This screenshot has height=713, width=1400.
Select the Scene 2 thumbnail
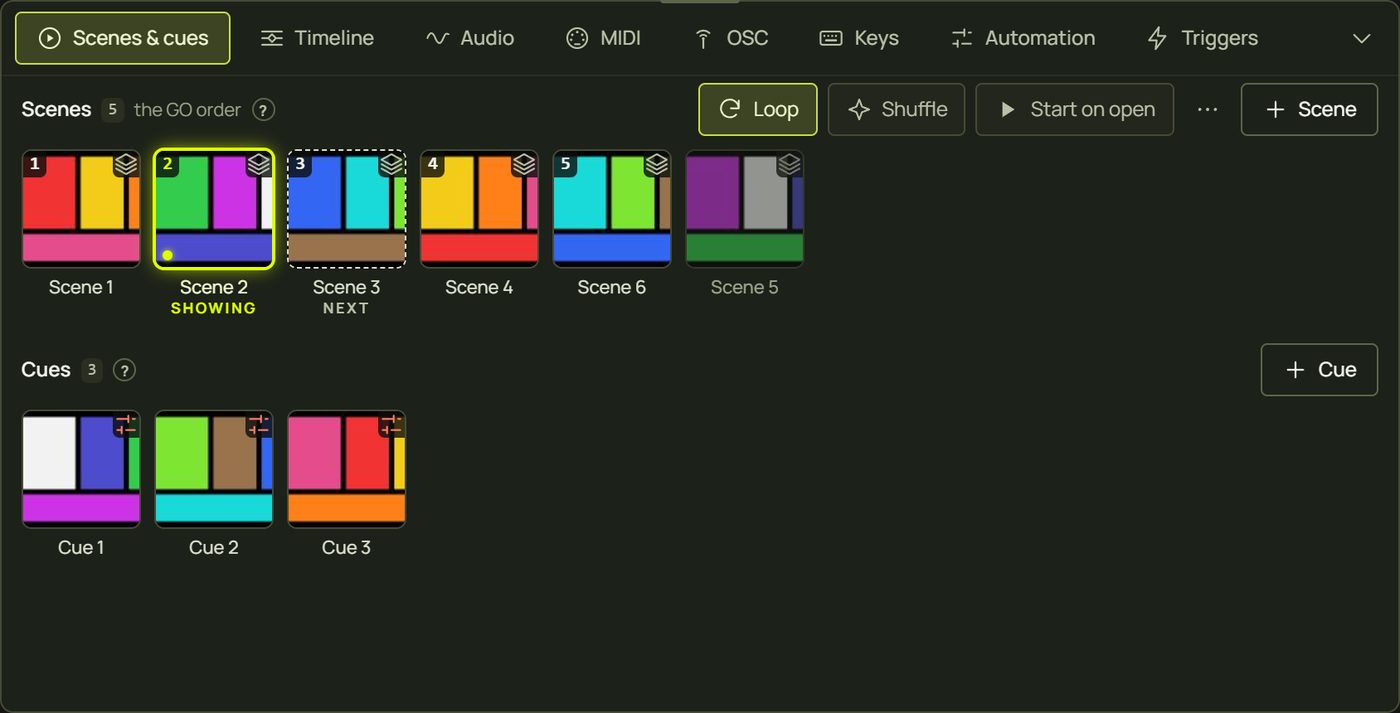pyautogui.click(x=214, y=209)
